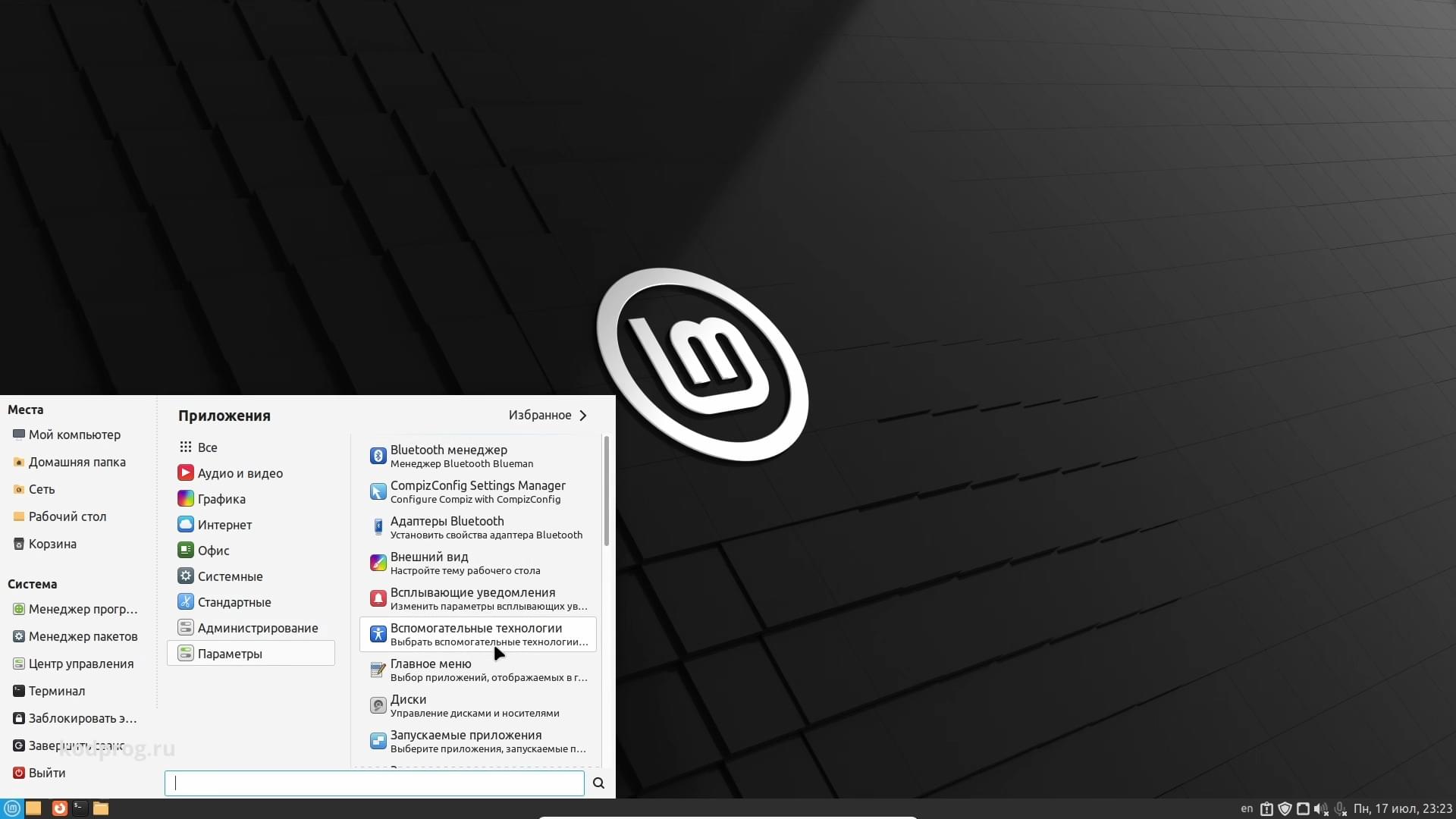1456x819 pixels.
Task: Open the shield update tray icon
Action: pos(1285,809)
